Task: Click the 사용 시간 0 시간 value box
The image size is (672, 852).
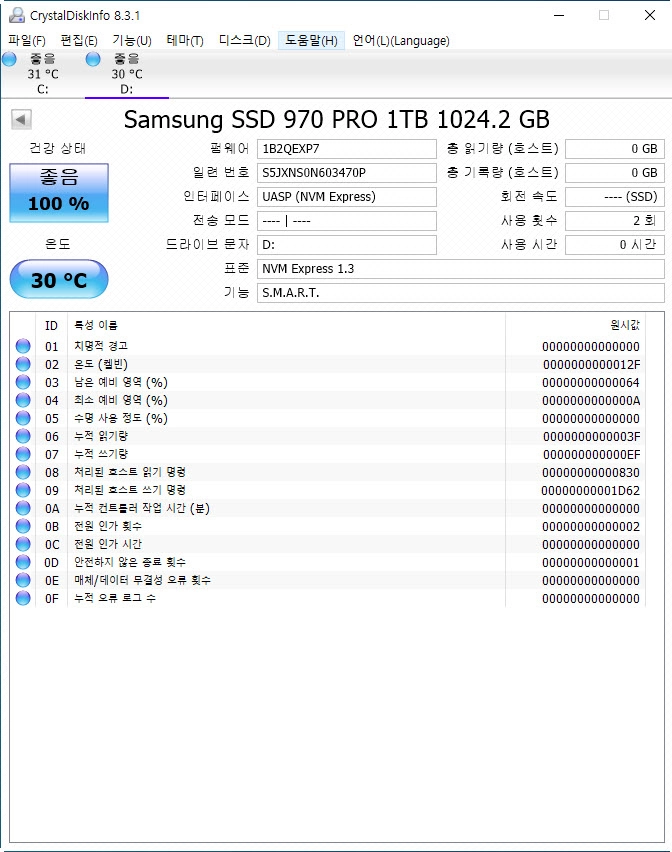Action: pos(615,245)
